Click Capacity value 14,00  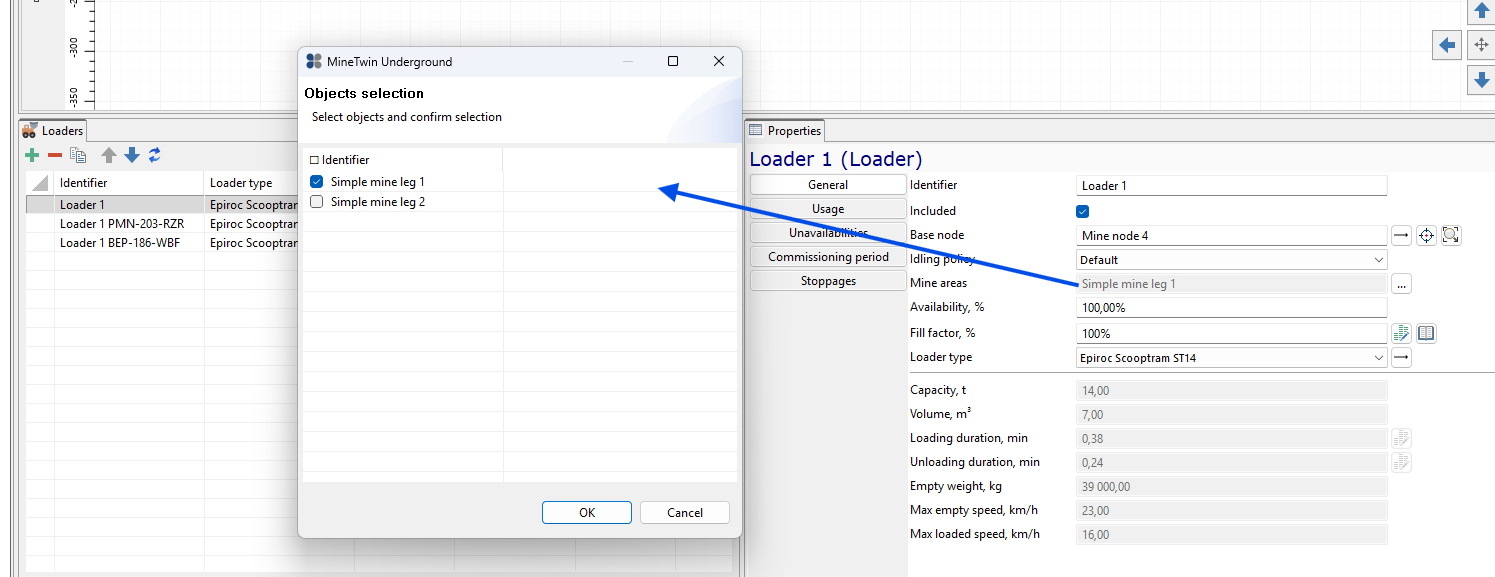[1232, 391]
